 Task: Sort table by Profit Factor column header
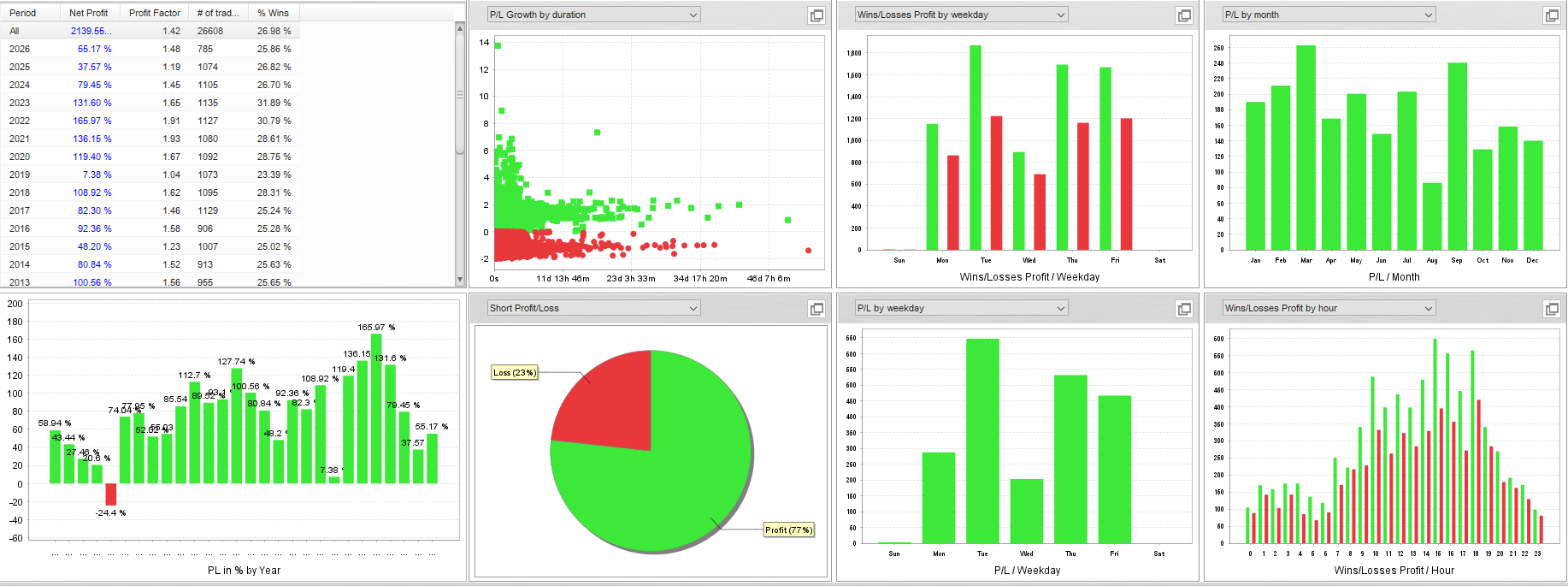[x=154, y=13]
